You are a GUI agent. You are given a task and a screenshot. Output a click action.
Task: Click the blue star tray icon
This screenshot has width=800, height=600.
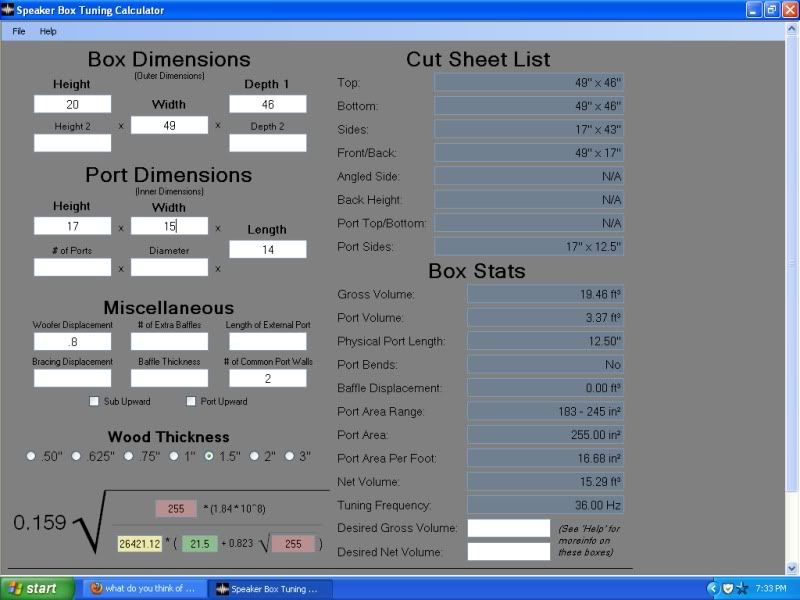[742, 588]
